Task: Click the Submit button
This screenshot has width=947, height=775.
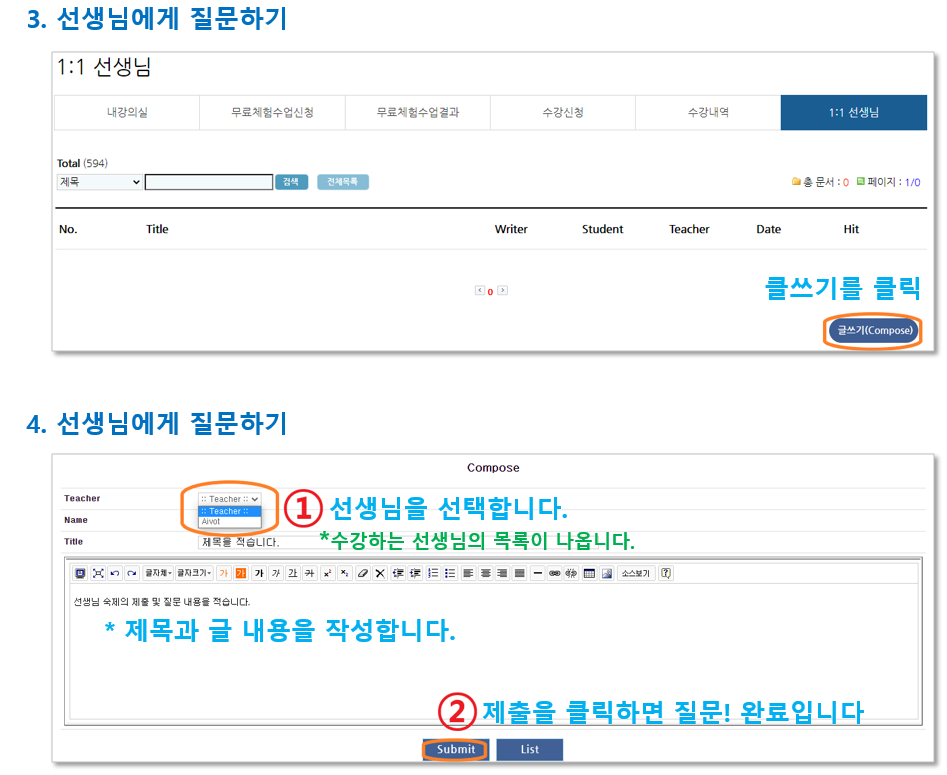Action: tap(456, 750)
